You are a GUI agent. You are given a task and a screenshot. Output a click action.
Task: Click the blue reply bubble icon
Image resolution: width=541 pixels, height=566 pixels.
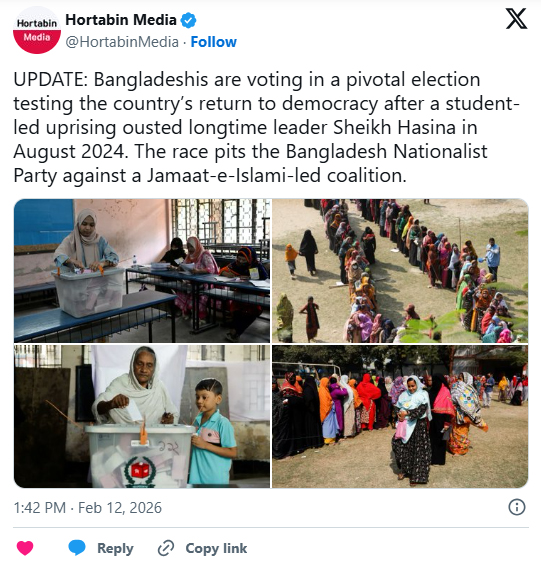point(77,548)
